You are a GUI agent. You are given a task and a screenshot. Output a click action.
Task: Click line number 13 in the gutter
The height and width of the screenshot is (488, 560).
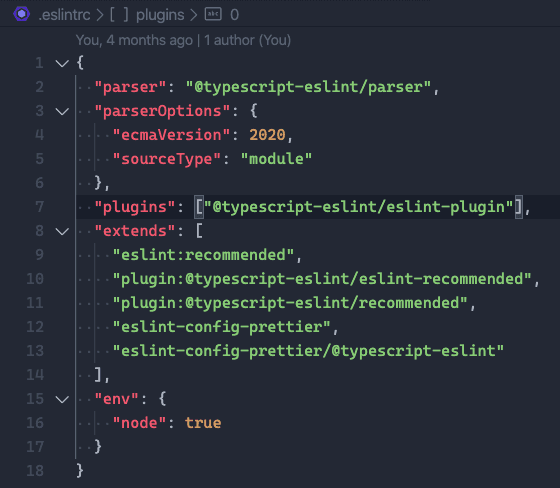point(35,351)
